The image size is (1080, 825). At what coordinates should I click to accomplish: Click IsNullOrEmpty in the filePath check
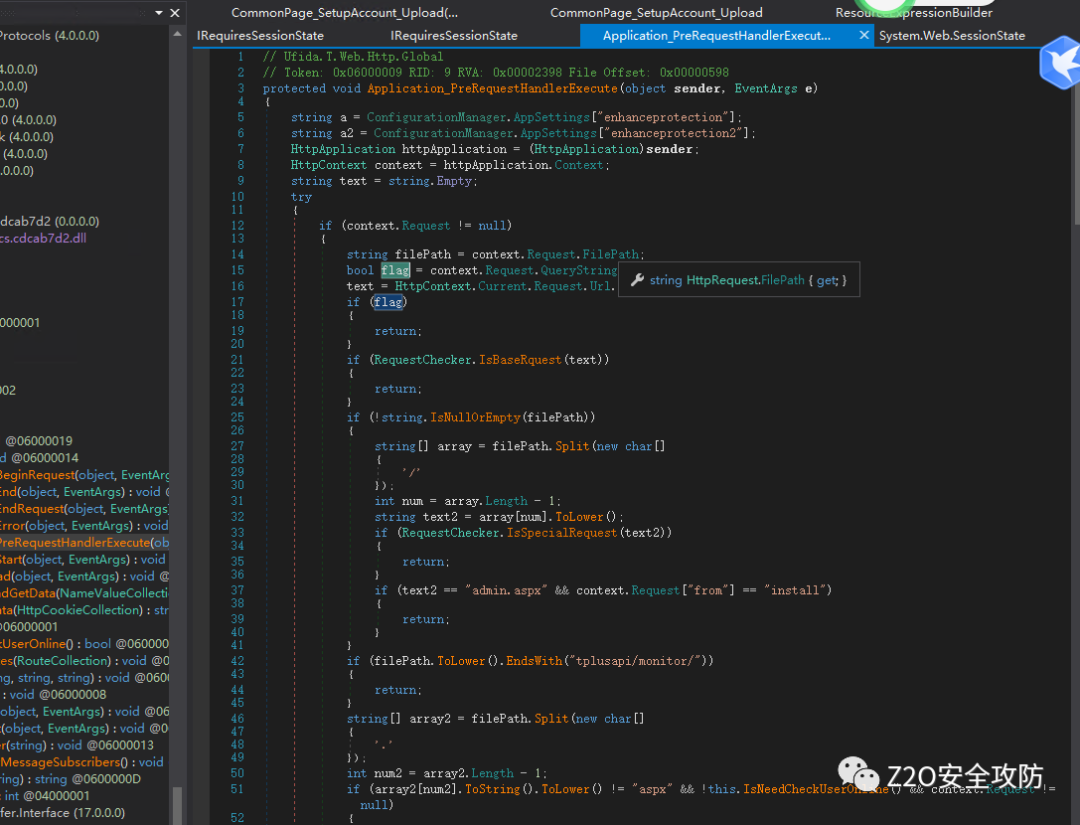475,417
